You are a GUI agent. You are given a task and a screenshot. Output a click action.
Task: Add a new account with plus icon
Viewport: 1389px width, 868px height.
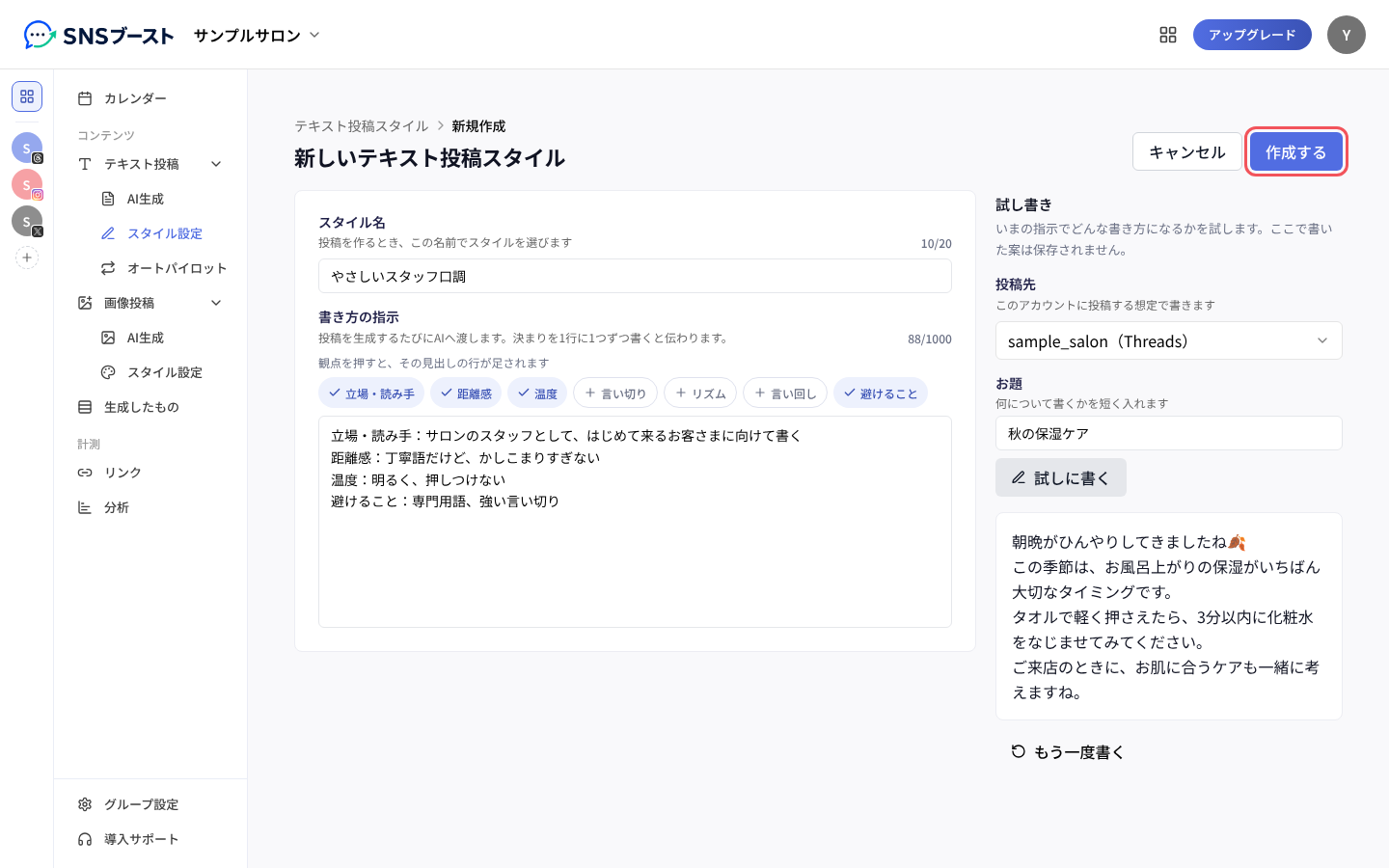point(27,258)
